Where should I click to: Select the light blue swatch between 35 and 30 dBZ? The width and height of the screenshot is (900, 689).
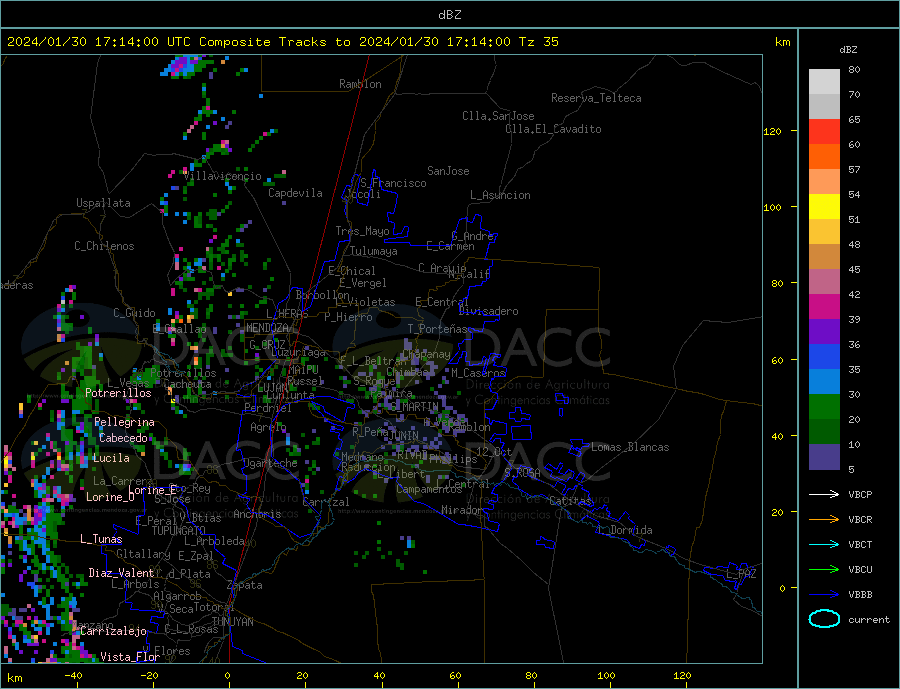click(824, 382)
